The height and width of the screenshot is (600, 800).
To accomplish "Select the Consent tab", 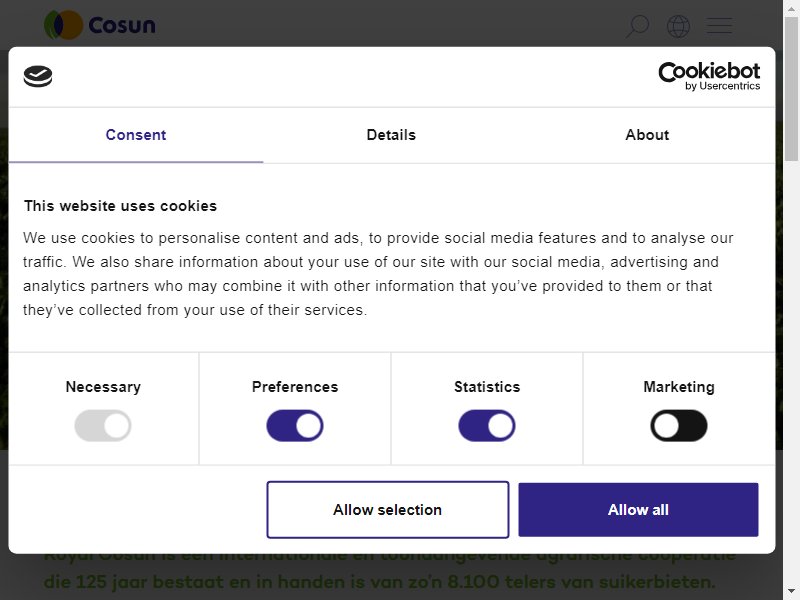I will (136, 135).
